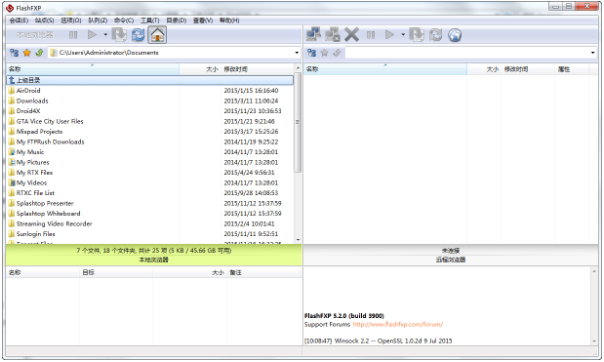Open the View (V) menu
604x362 pixels.
pyautogui.click(x=203, y=20)
